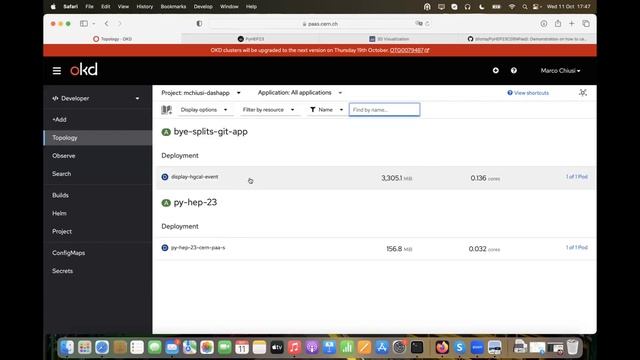The image size is (640, 360).
Task: Open the OTG ticket link in the banner
Action: [x=409, y=50]
